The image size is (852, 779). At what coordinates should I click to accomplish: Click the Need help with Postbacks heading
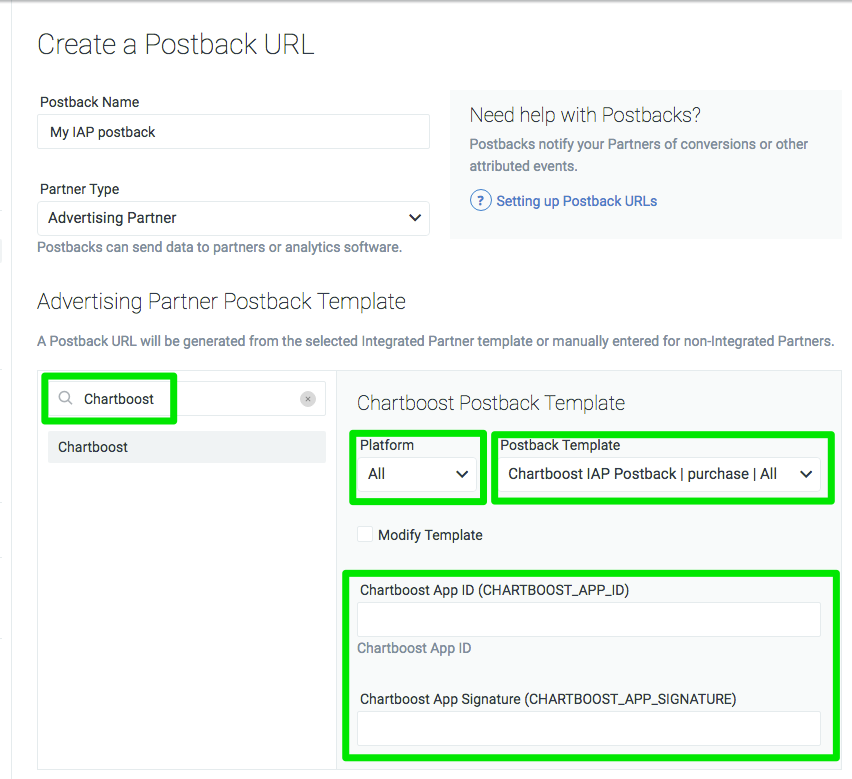pos(585,115)
